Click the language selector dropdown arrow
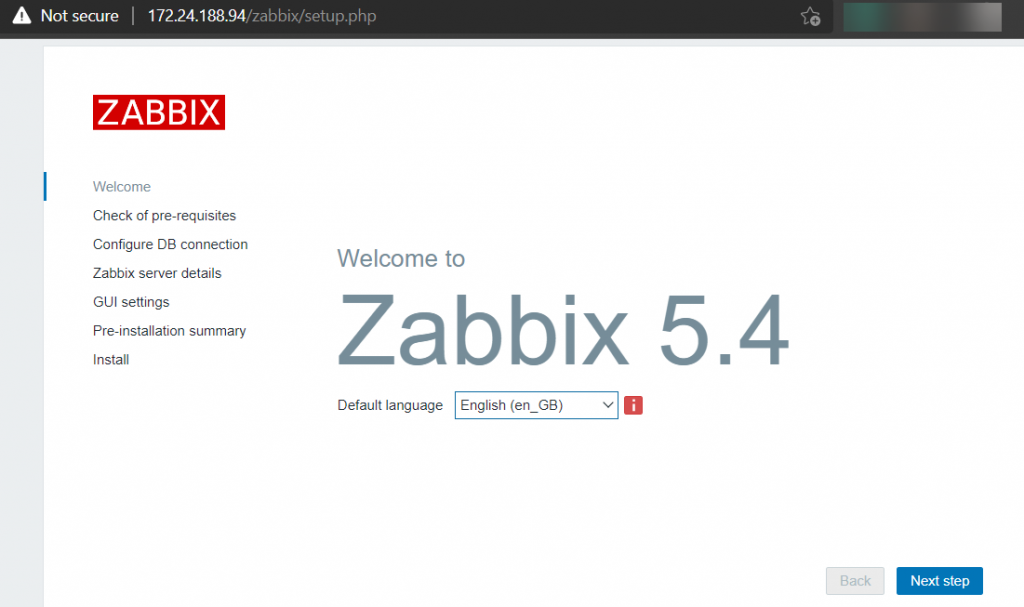Screen dimensions: 1024x607 coord(608,405)
